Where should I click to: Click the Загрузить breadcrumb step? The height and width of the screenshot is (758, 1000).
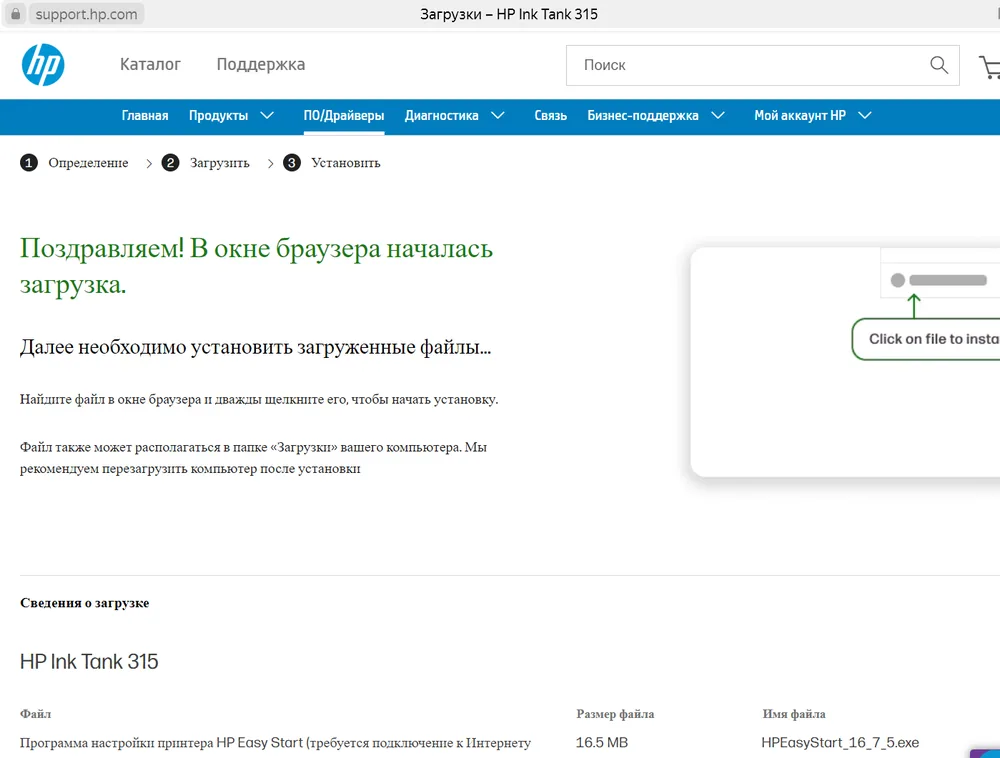tap(219, 163)
